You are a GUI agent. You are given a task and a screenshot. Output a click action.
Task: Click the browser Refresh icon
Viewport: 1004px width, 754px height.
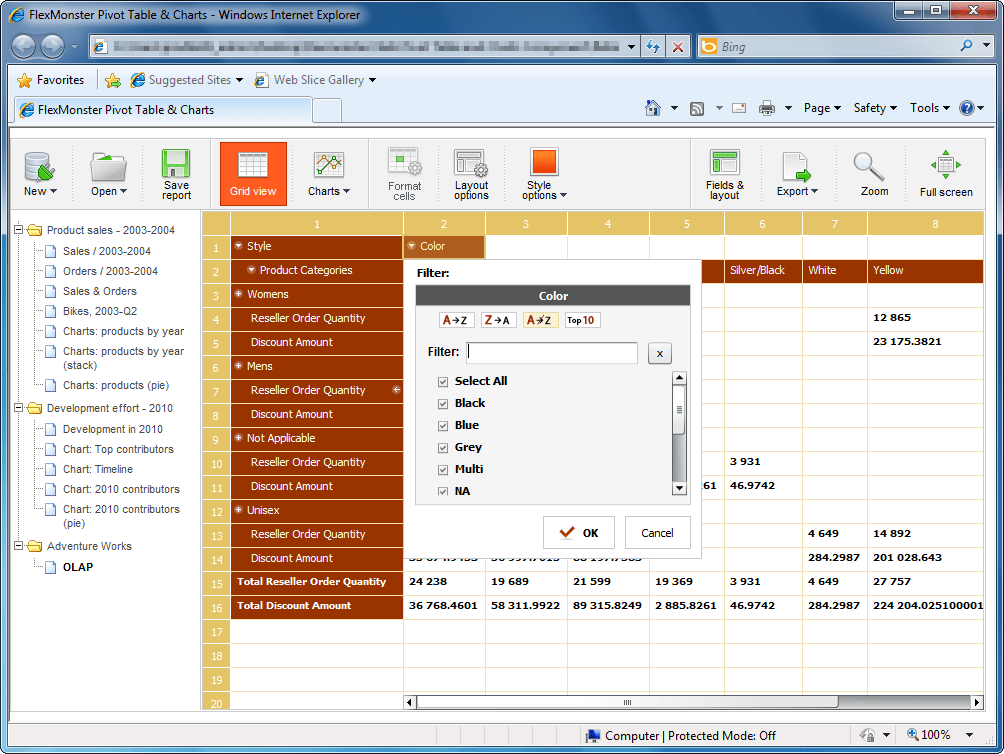pos(652,47)
